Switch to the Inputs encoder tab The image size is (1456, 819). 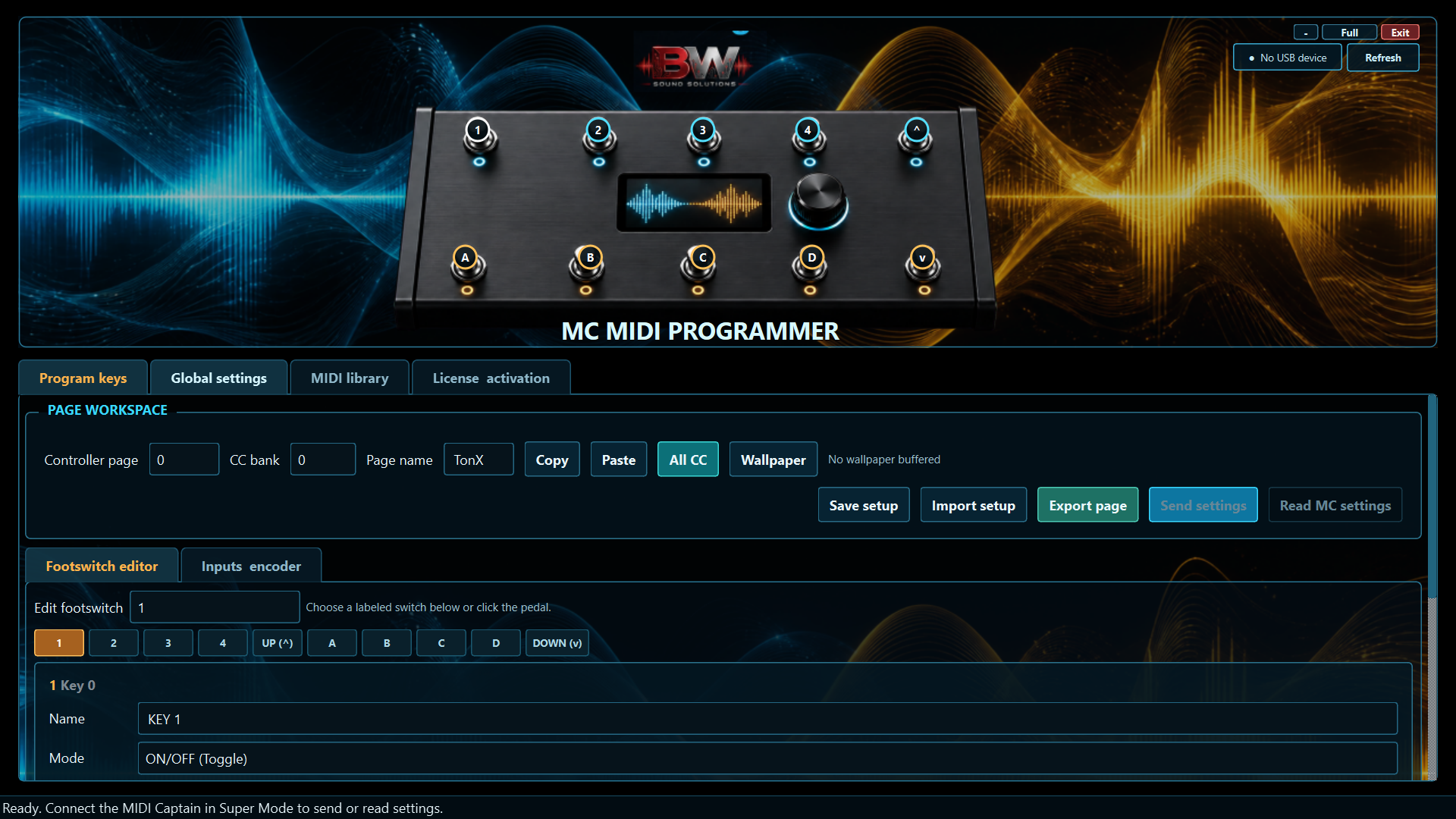[x=251, y=566]
